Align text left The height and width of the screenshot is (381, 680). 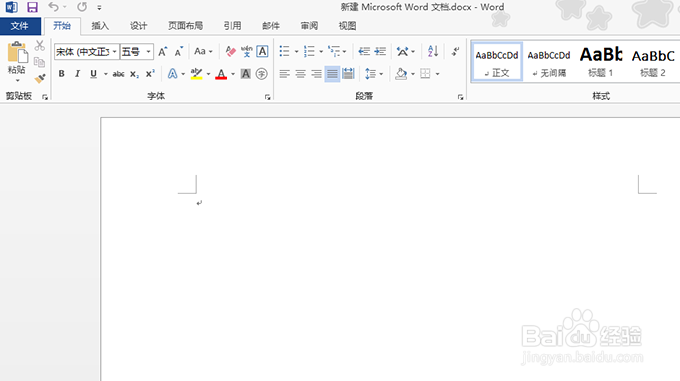tap(284, 74)
